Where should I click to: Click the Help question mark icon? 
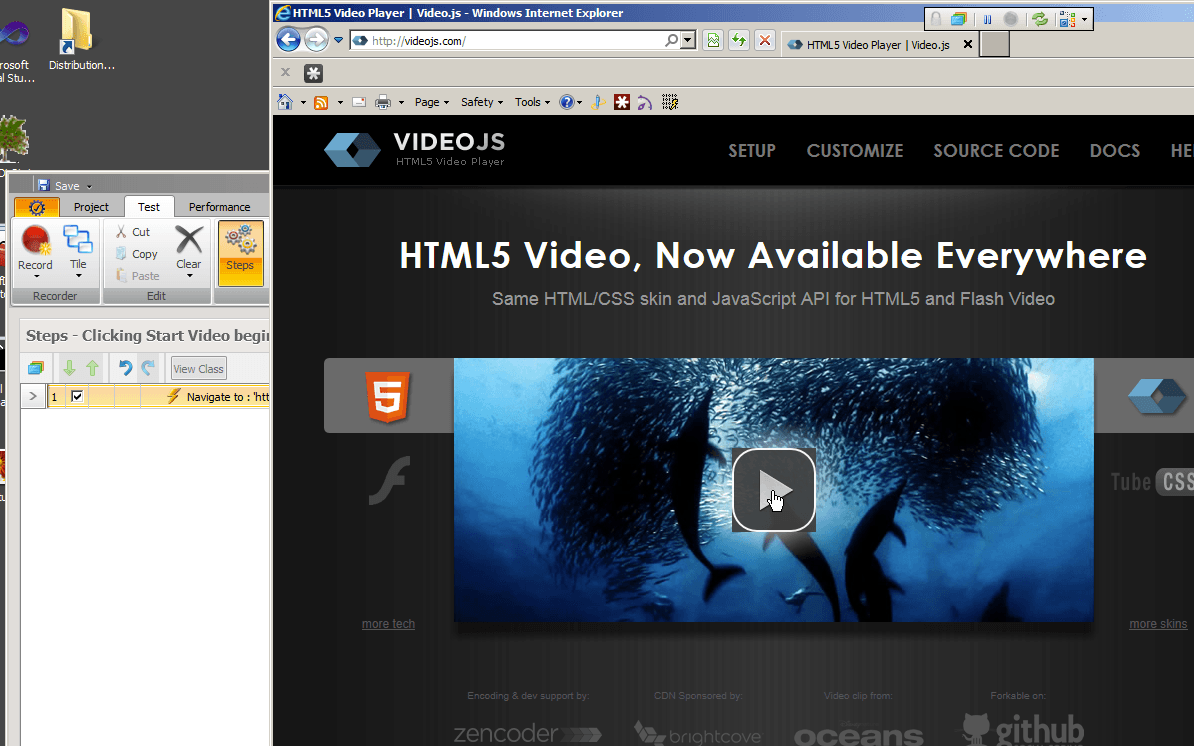(567, 102)
